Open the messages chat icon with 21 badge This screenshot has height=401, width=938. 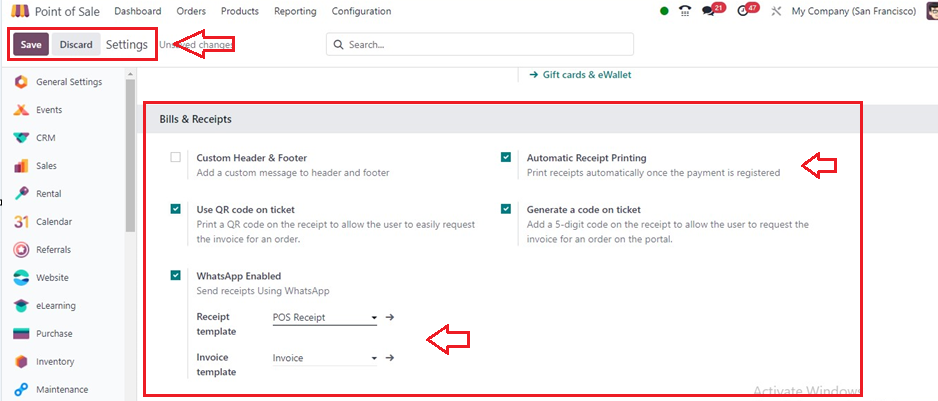tap(708, 11)
